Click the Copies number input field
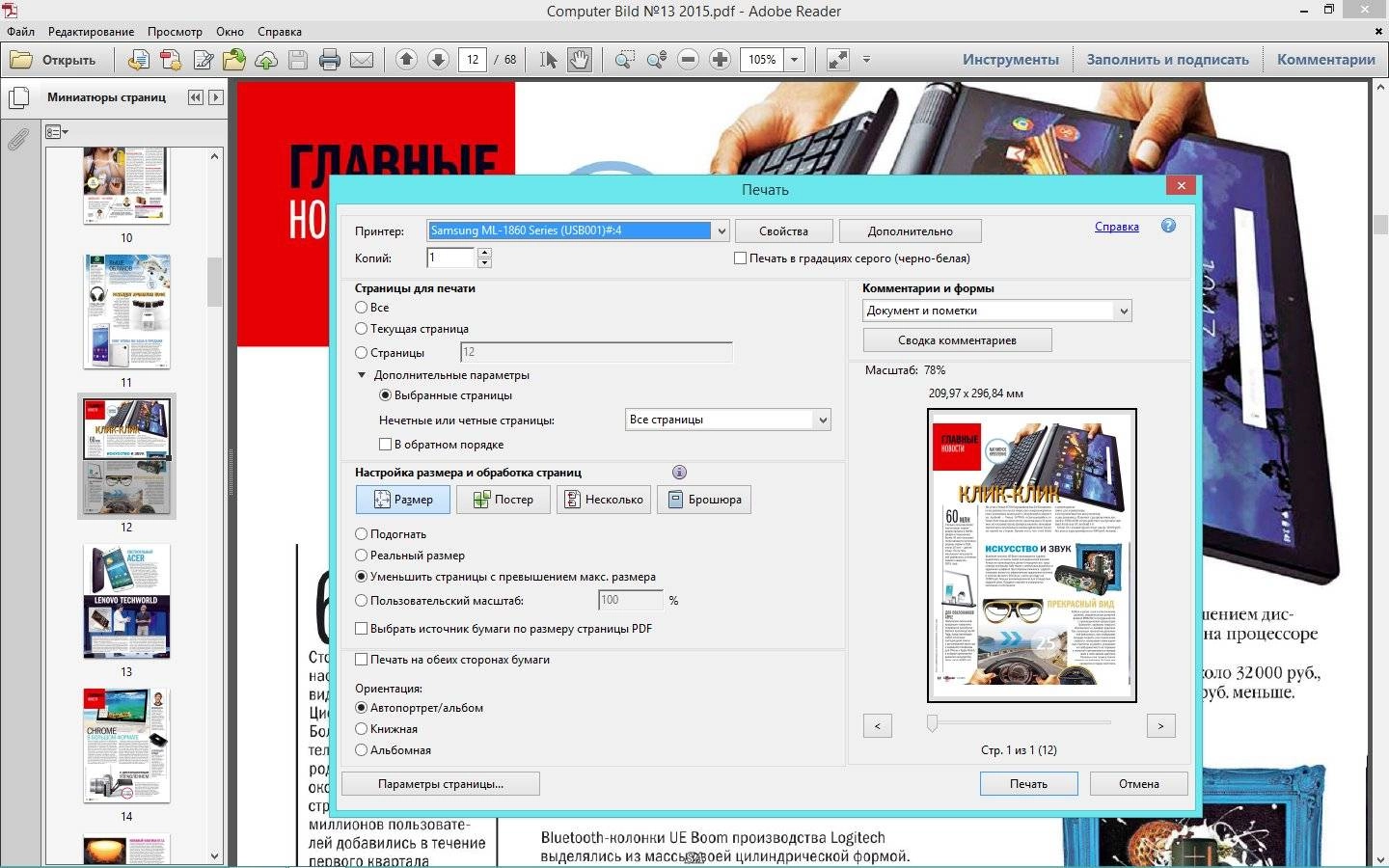 coord(450,258)
